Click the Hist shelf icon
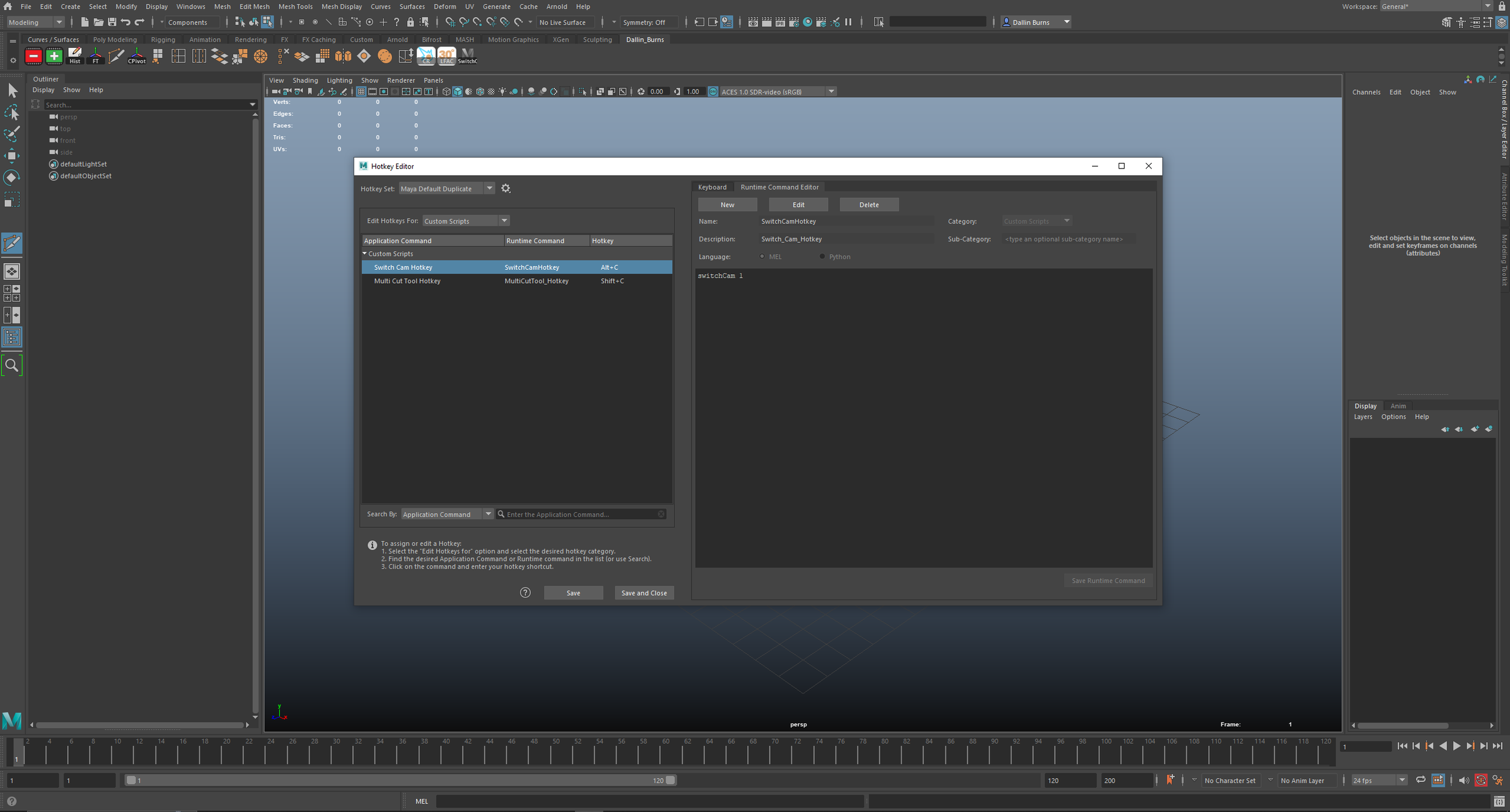Viewport: 1510px width, 812px height. [x=75, y=56]
